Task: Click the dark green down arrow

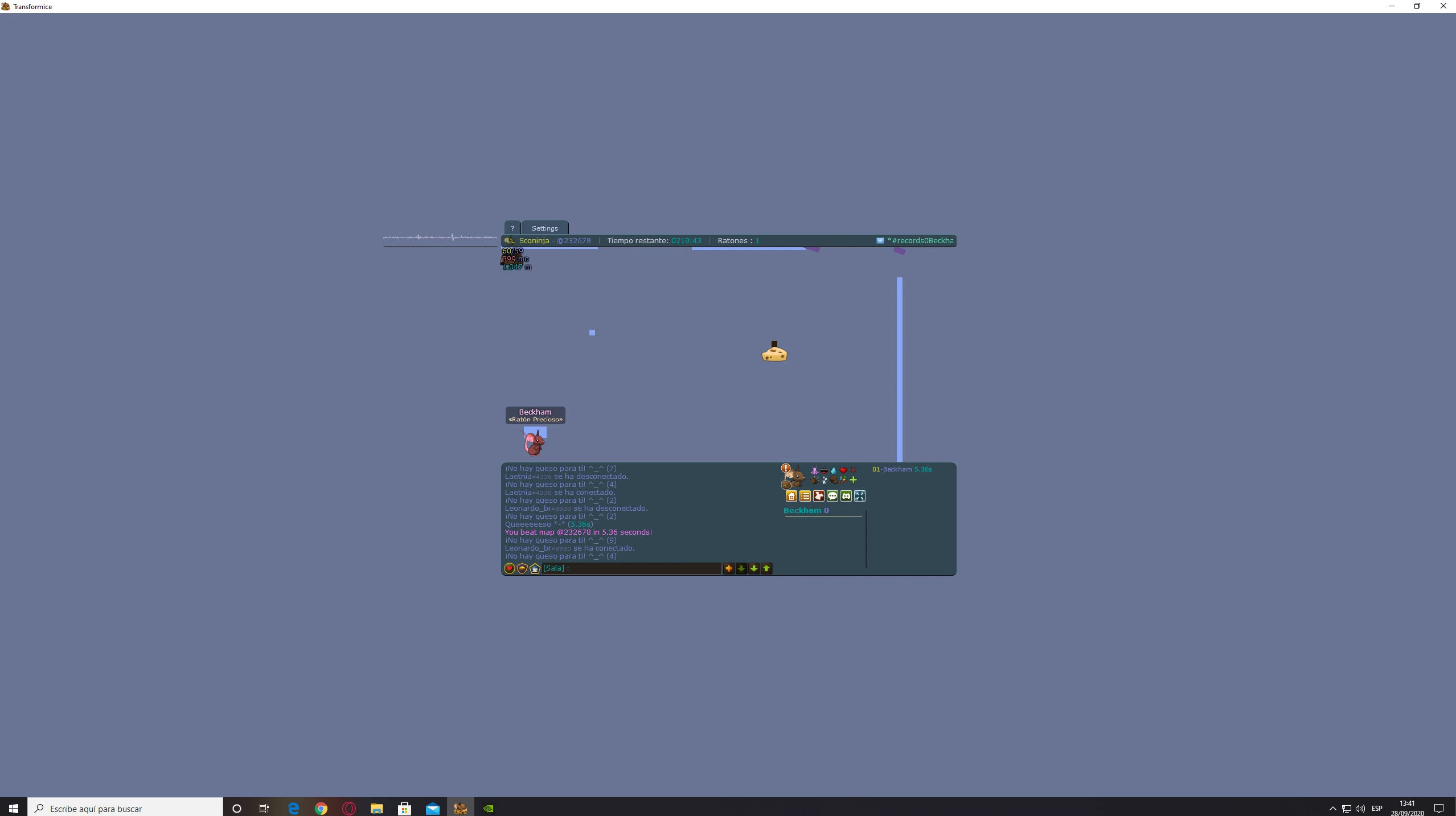Action: click(741, 568)
